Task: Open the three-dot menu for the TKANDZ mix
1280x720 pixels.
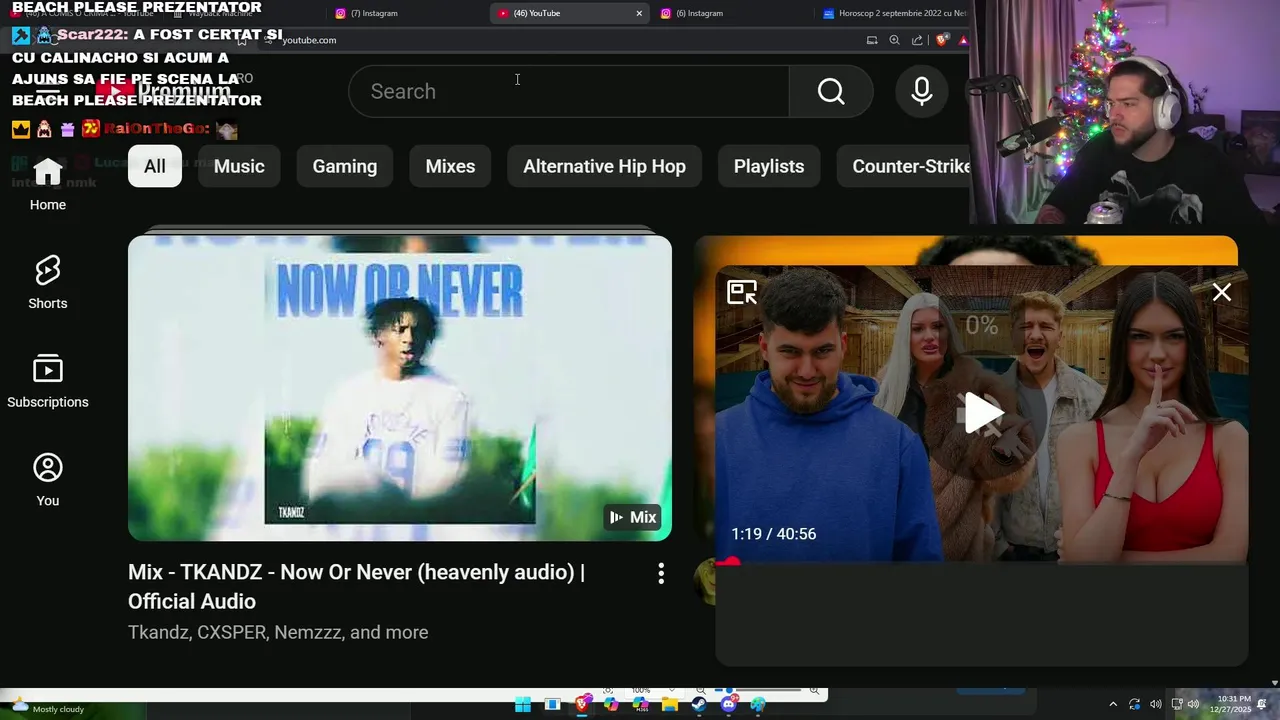Action: pyautogui.click(x=661, y=573)
